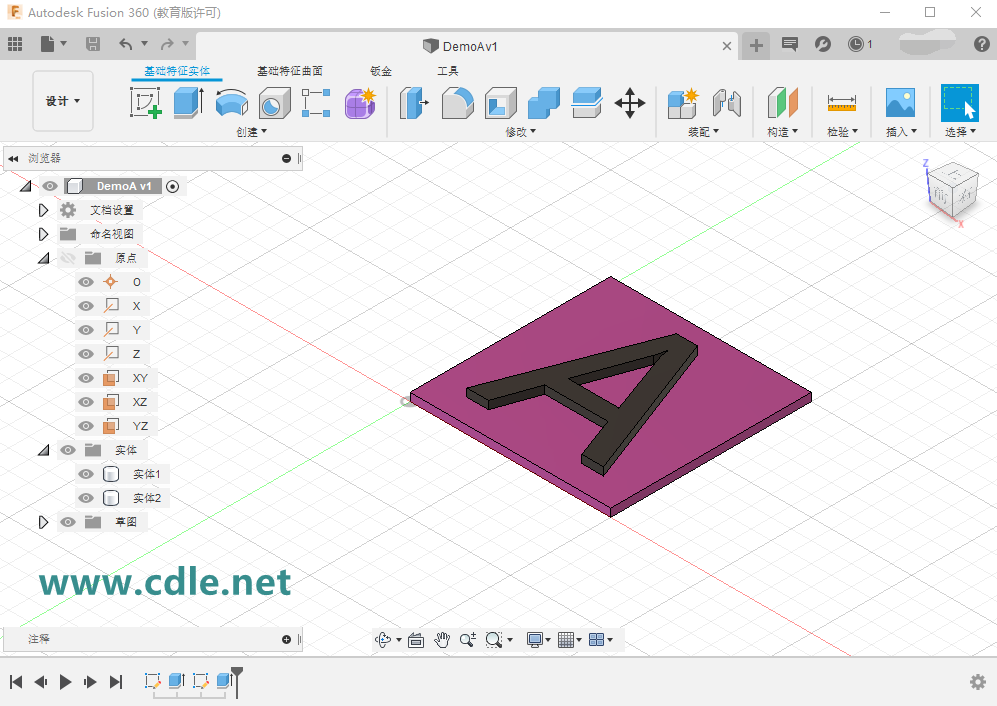Collapse the 原点 folder
This screenshot has height=706, width=997.
[x=43, y=258]
